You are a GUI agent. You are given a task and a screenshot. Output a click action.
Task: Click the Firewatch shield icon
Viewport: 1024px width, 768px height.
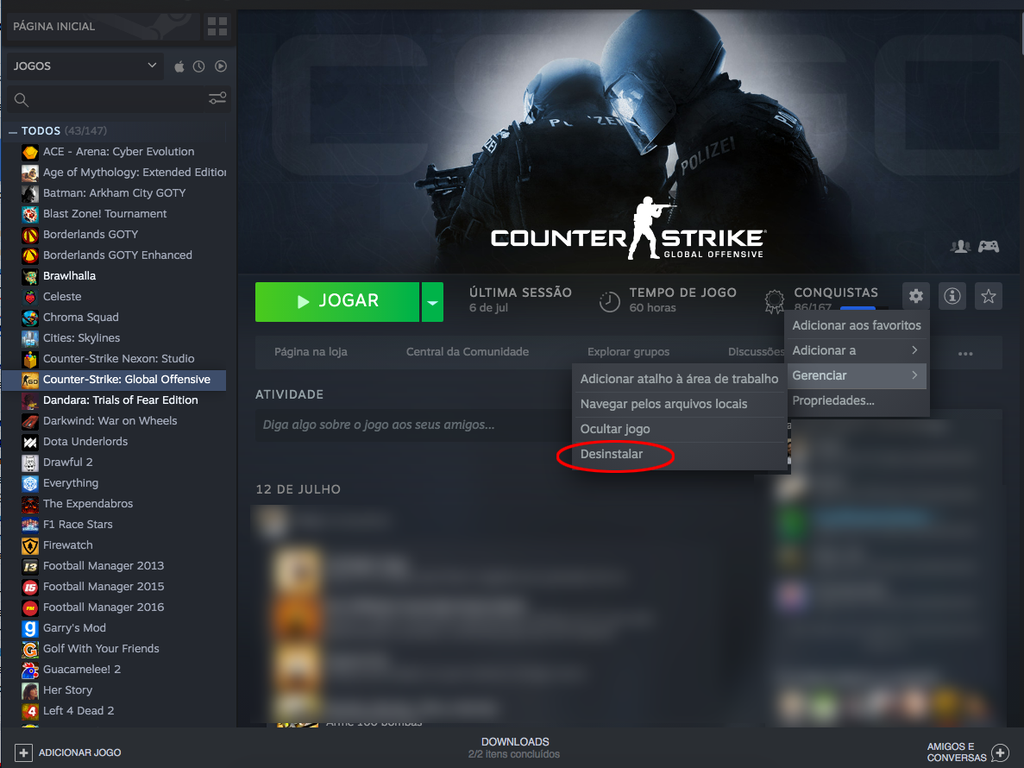click(30, 546)
